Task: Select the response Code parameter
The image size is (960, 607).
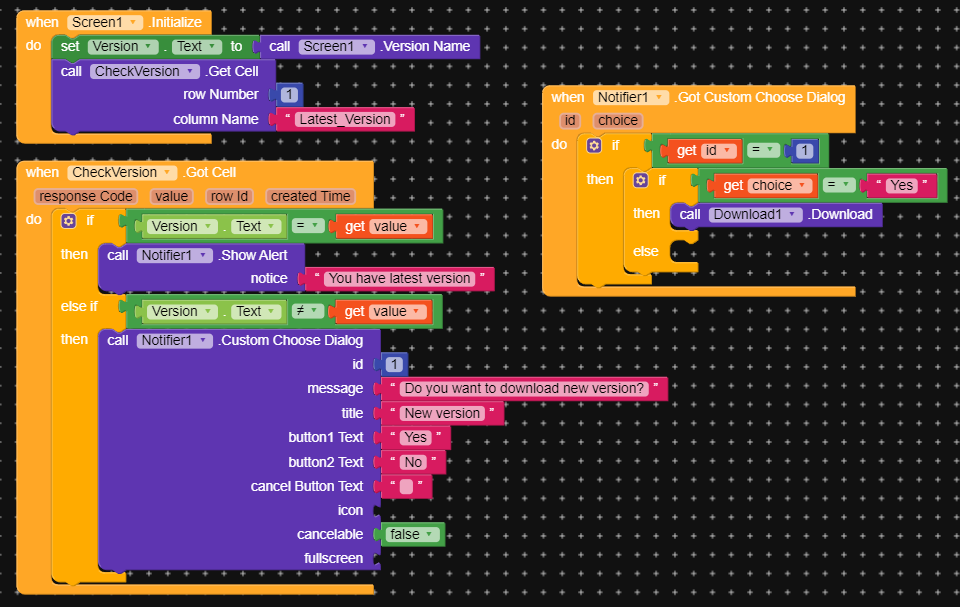Action: [x=86, y=197]
